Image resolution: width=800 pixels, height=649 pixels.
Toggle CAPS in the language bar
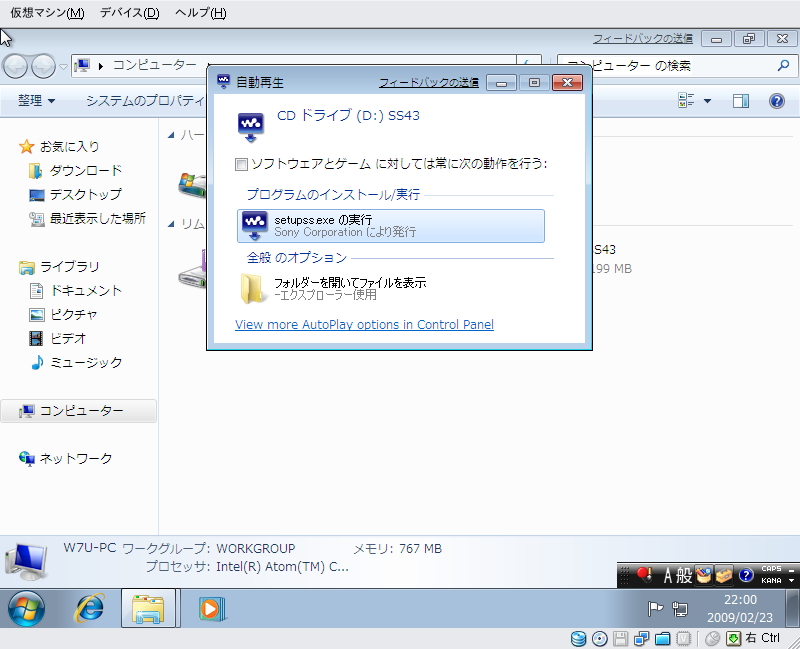coord(771,569)
